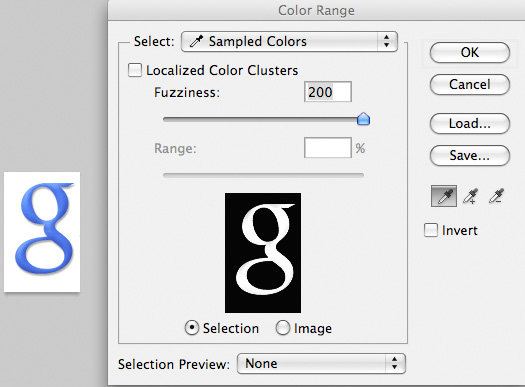Click the Load... button
The height and width of the screenshot is (387, 525).
pyautogui.click(x=470, y=124)
